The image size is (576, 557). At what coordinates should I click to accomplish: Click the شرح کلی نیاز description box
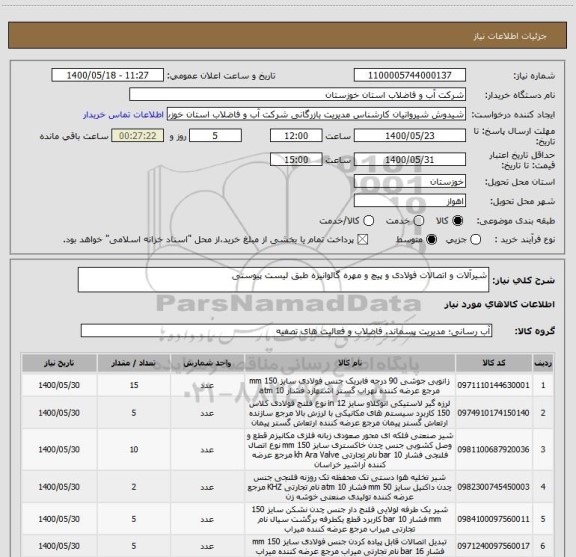(x=283, y=280)
